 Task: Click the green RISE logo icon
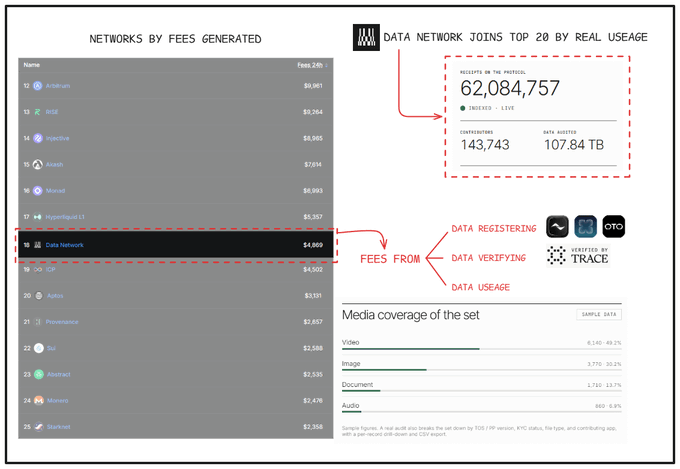pyautogui.click(x=37, y=112)
